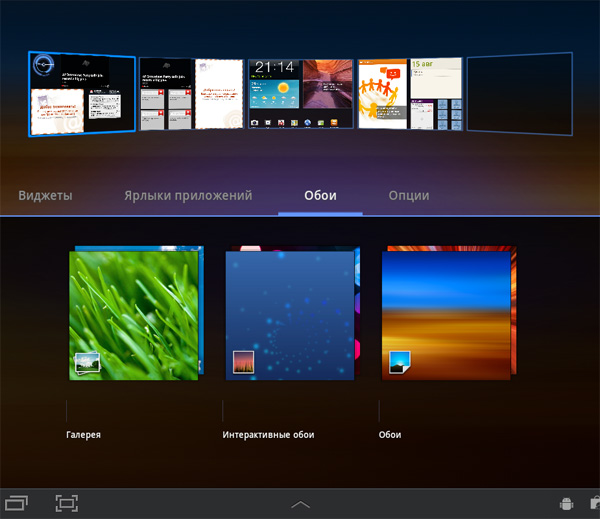The height and width of the screenshot is (519, 600).
Task: Tap the Обои label under the sunset wallpaper
Action: click(x=390, y=435)
